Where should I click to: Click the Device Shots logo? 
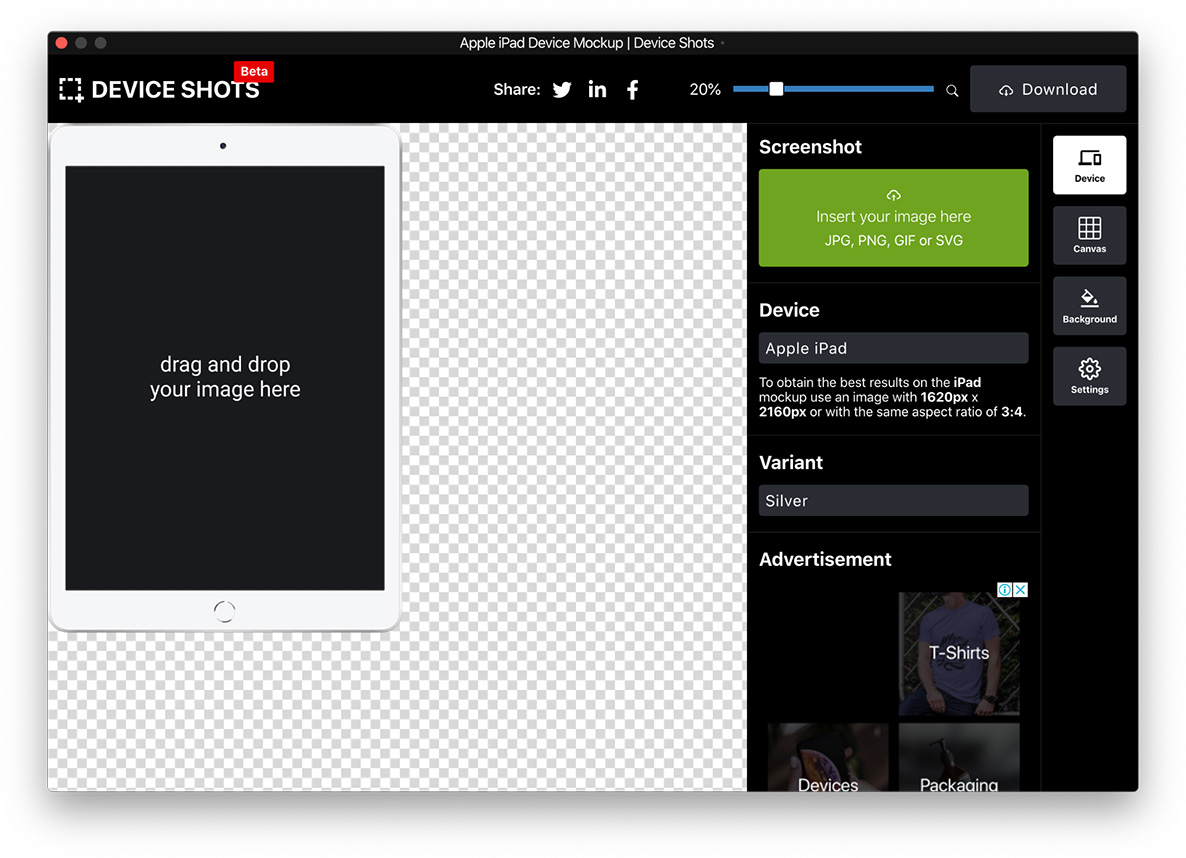[x=160, y=90]
